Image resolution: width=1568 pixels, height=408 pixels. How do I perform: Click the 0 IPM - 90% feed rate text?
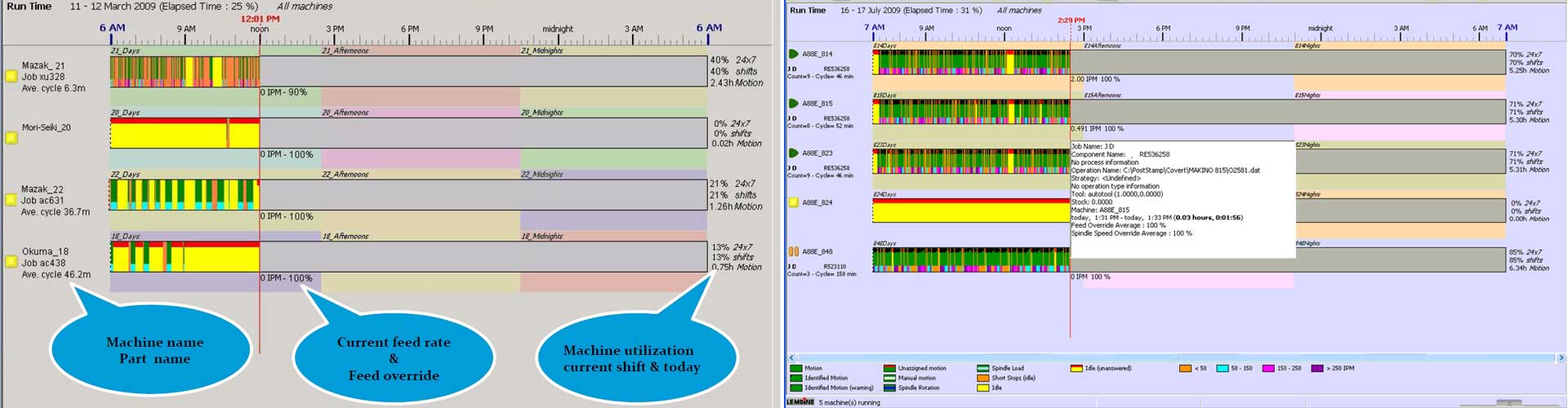pyautogui.click(x=284, y=92)
